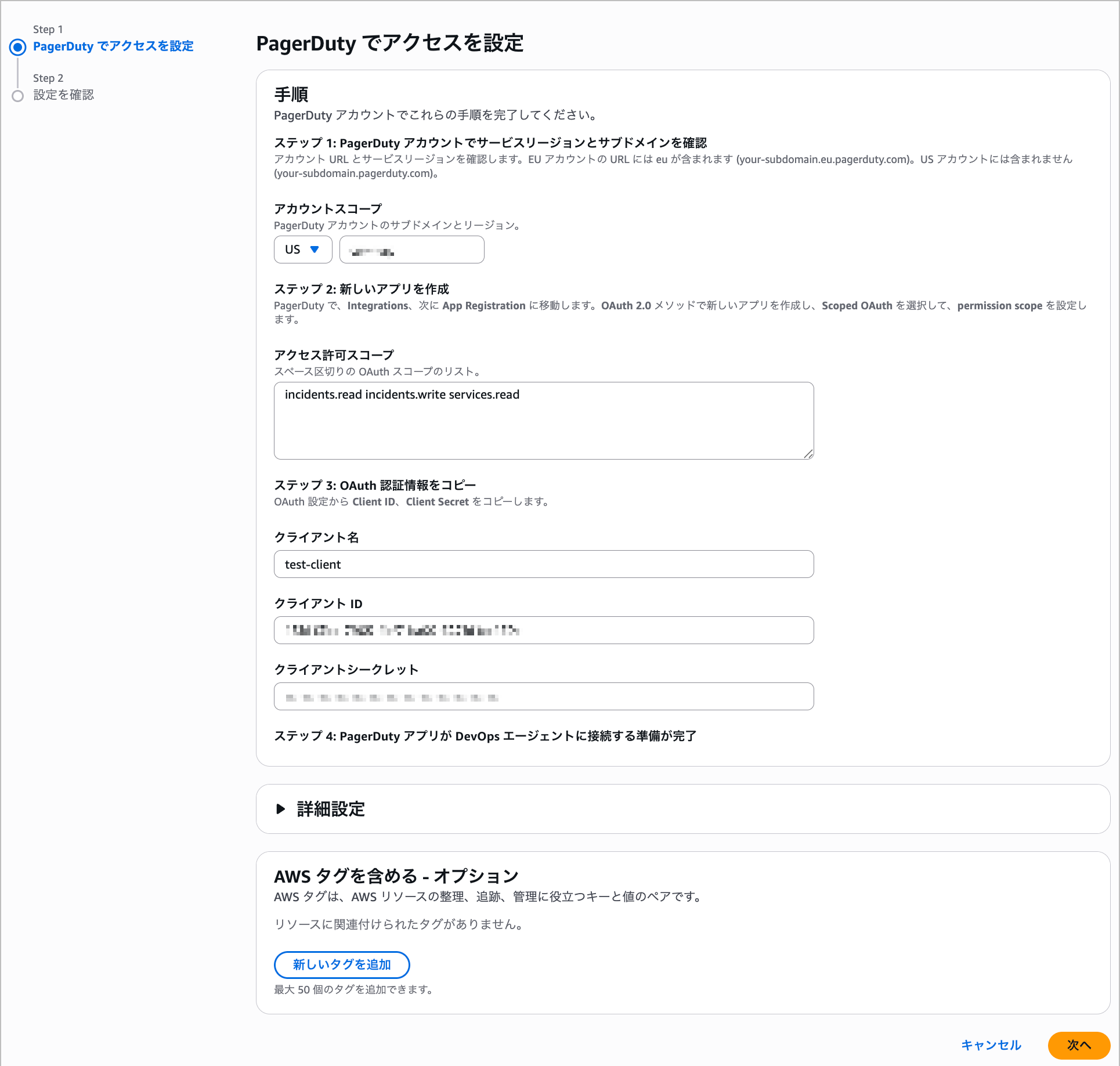
Task: Select the 設定を確認 step label
Action: [x=64, y=95]
